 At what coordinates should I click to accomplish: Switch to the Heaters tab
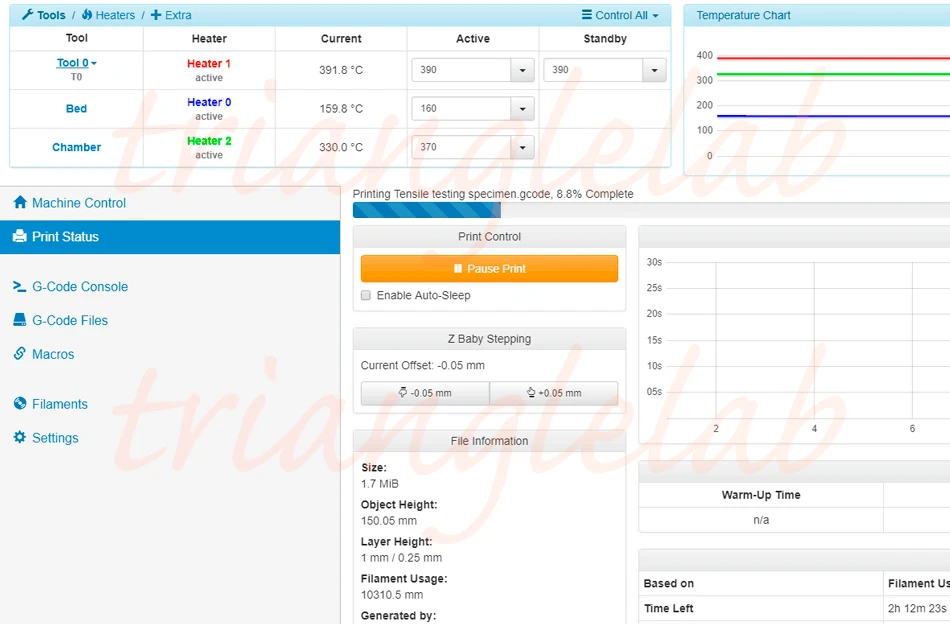[108, 15]
